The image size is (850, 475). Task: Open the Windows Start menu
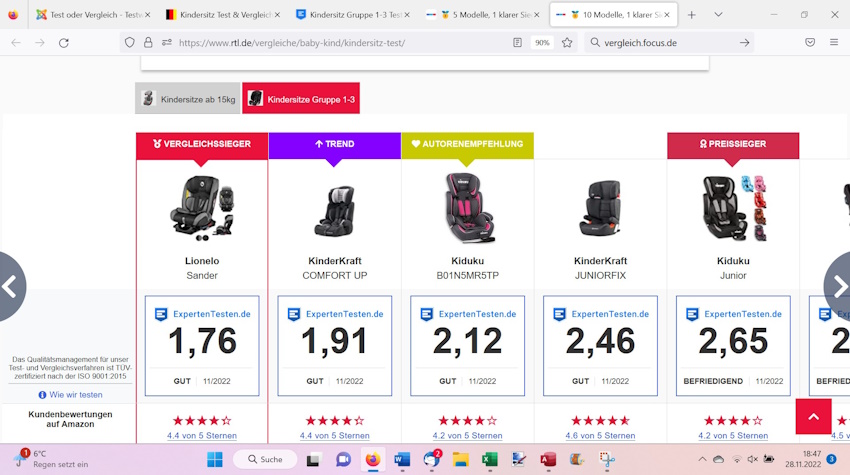tap(215, 459)
